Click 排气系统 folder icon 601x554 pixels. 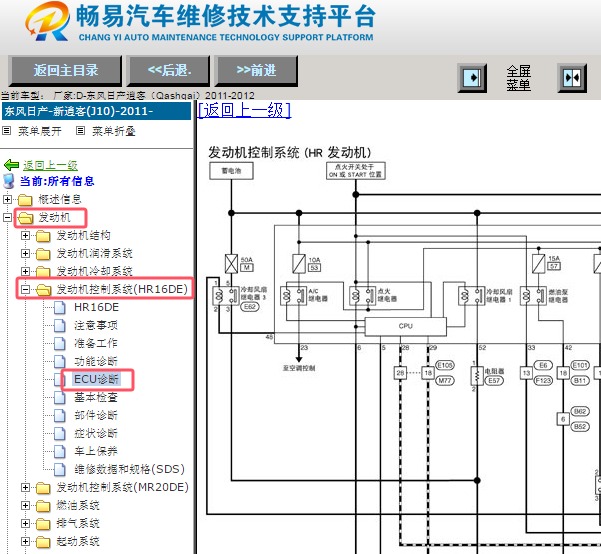pyautogui.click(x=43, y=524)
